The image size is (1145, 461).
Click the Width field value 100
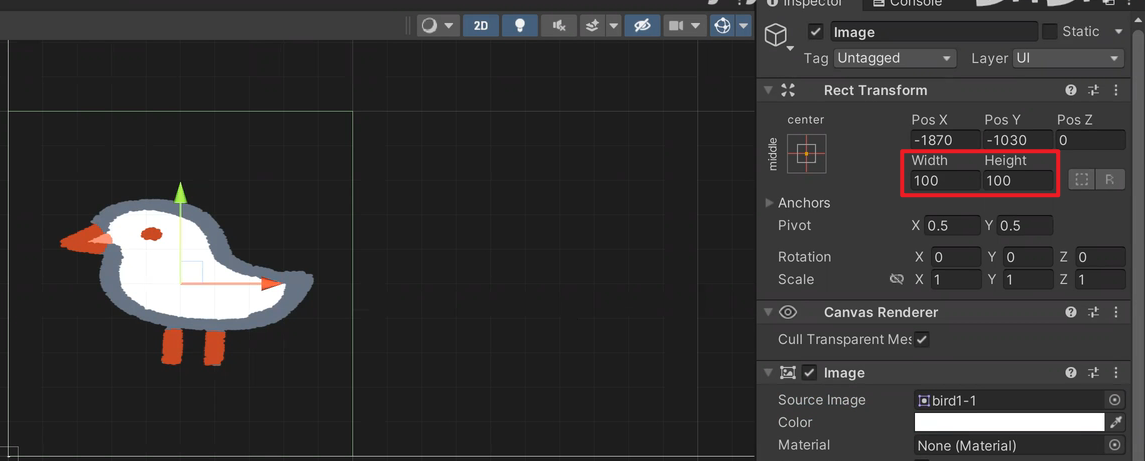[945, 180]
